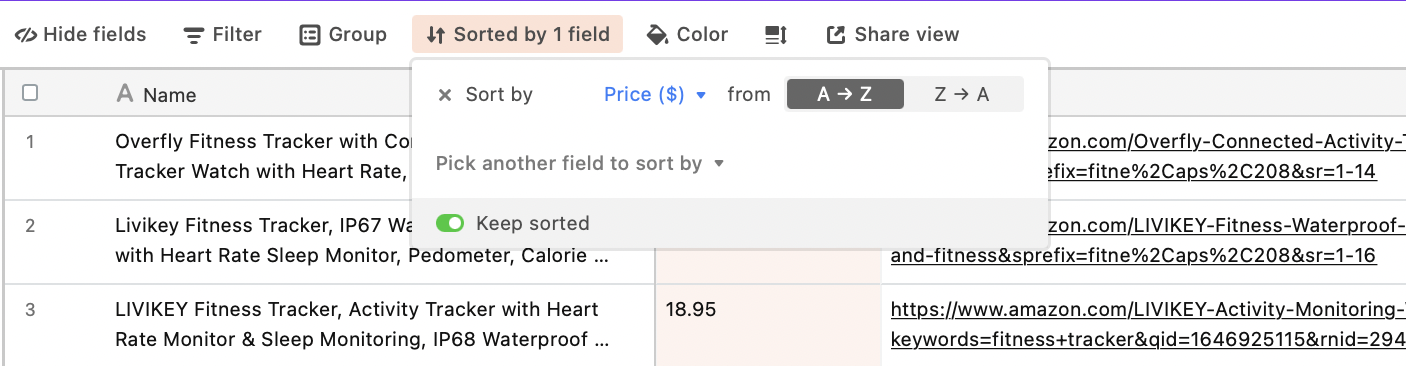The height and width of the screenshot is (366, 1406).
Task: Click the Share view icon
Action: (x=836, y=35)
